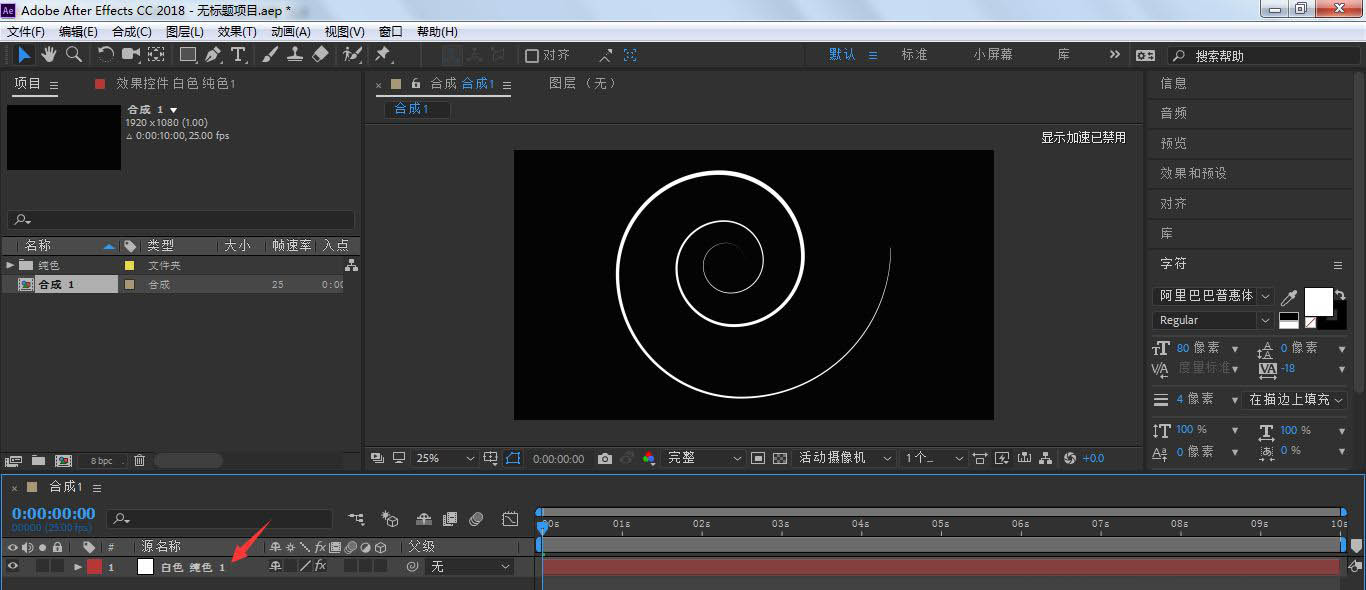
Task: Open the 阿里巴巴普惠体 font family dropdown
Action: click(x=1213, y=296)
